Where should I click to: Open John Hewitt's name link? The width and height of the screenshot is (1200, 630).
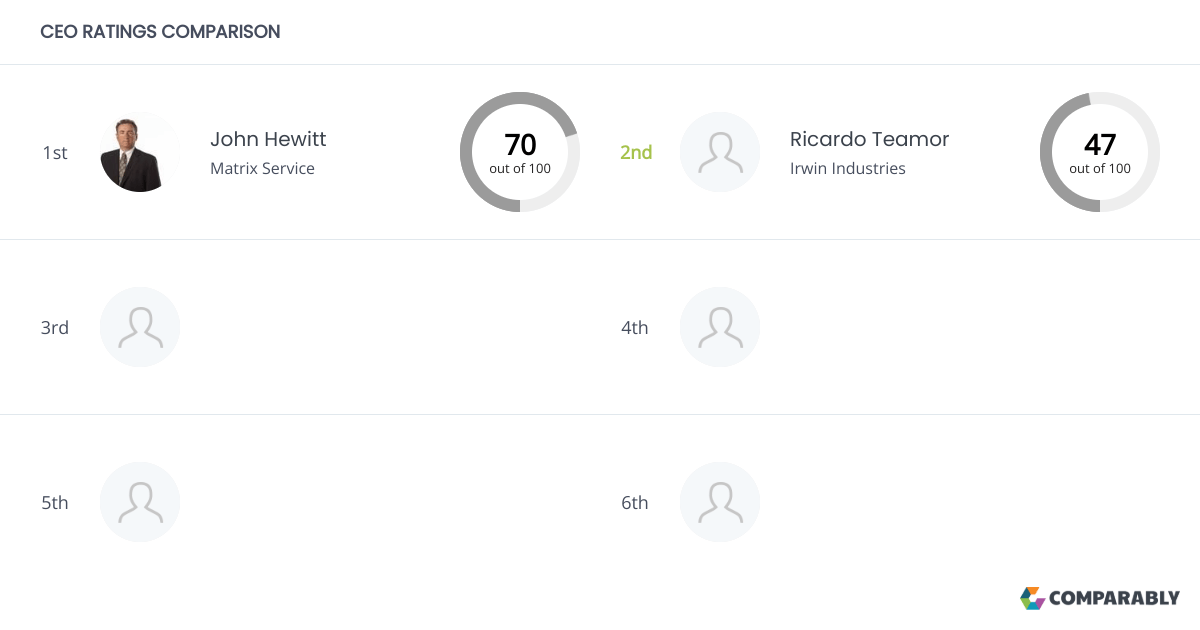tap(268, 139)
